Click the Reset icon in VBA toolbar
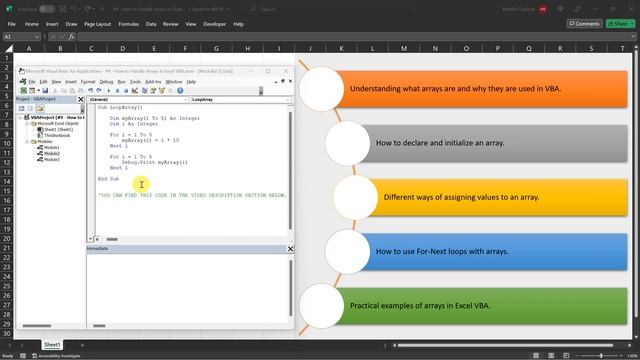640x360 pixels. pyautogui.click(x=126, y=91)
